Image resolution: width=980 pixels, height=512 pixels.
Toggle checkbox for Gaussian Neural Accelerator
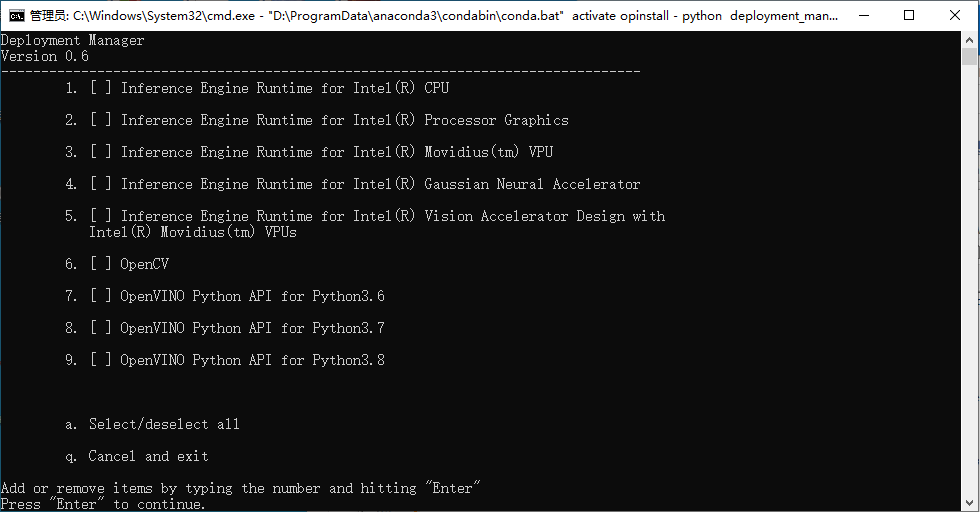[x=101, y=183]
